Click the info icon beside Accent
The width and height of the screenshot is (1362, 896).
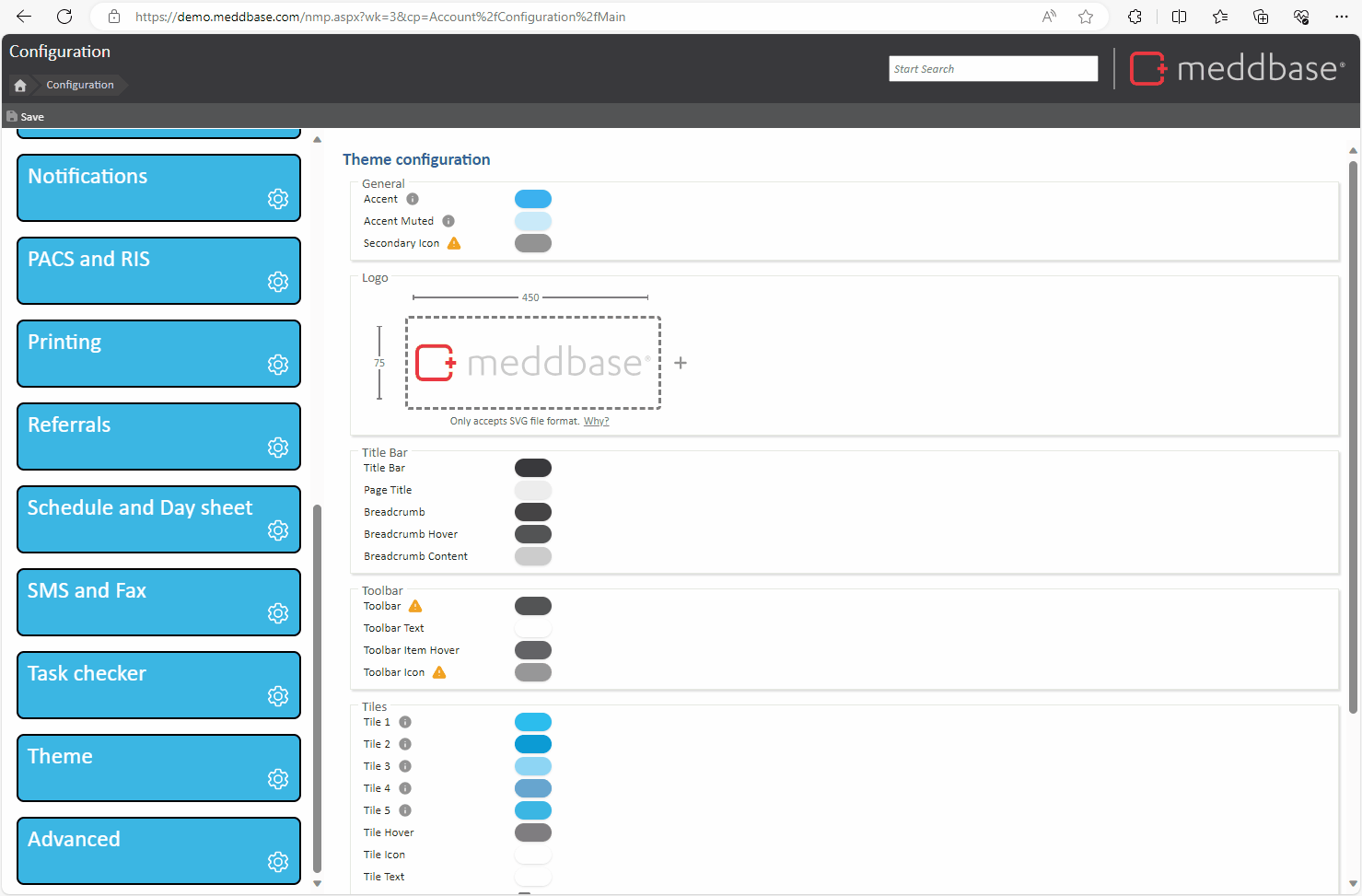[413, 199]
